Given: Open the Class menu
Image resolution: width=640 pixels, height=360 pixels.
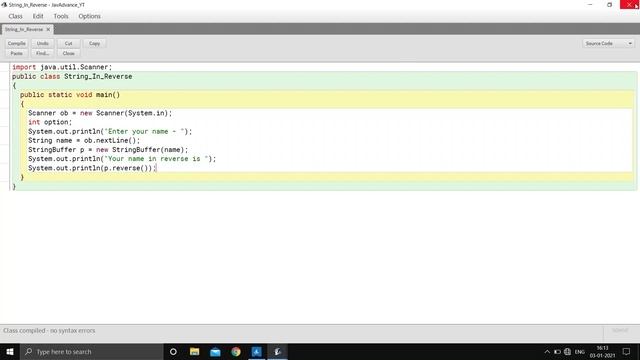Looking at the screenshot, I should click(x=15, y=16).
